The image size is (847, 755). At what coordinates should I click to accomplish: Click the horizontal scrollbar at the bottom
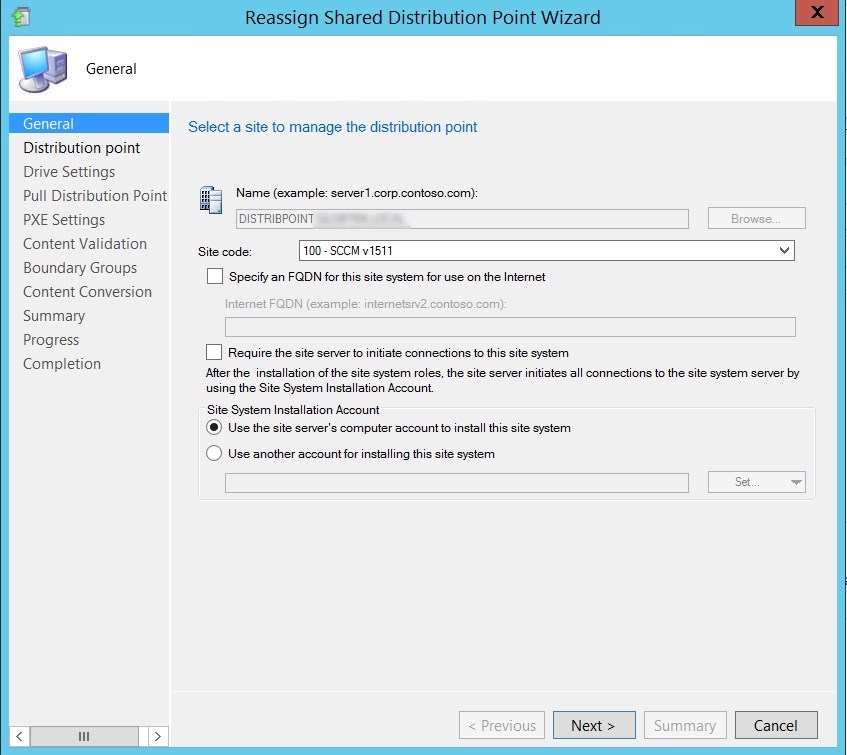pos(84,735)
